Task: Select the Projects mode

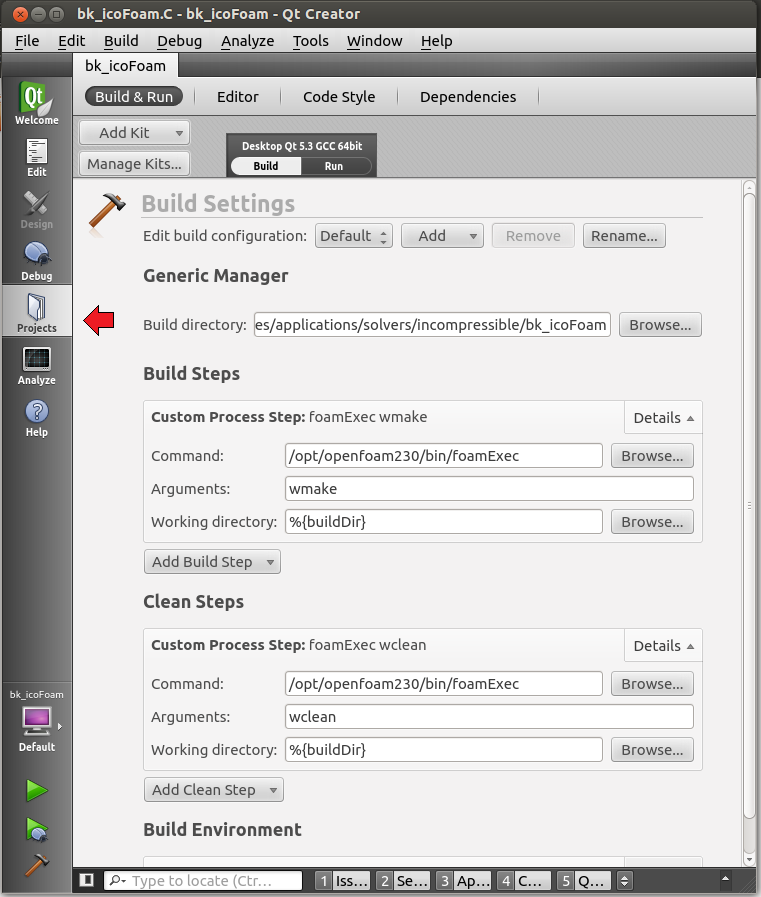Action: 37,311
